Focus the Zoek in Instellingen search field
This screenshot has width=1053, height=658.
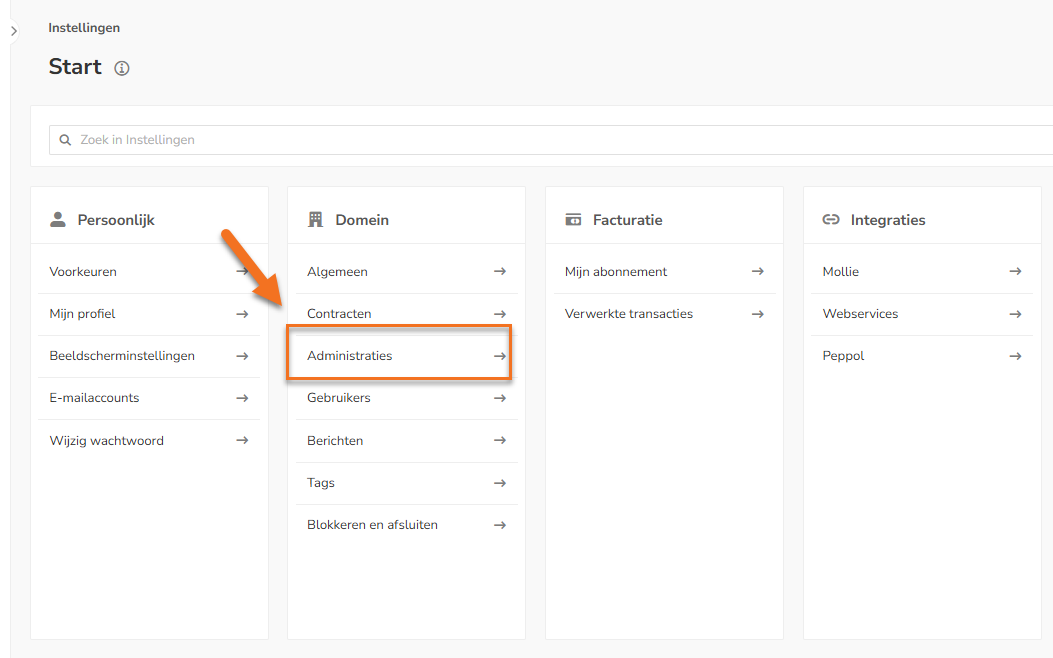[551, 140]
